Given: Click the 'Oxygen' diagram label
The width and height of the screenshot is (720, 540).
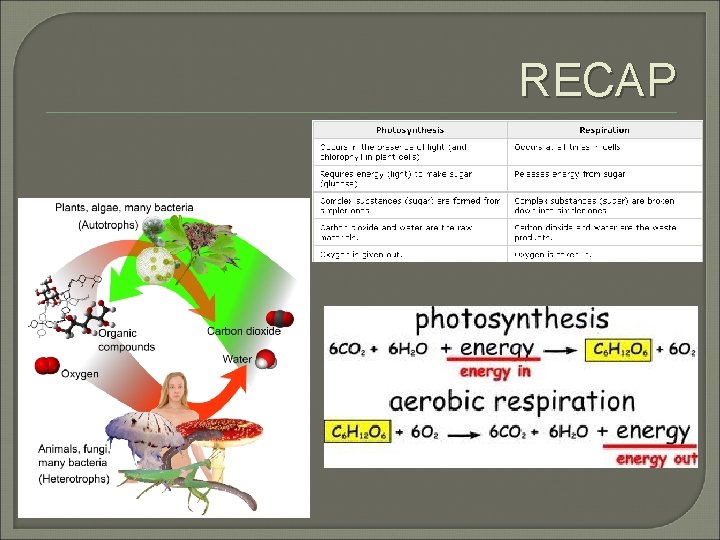Looking at the screenshot, I should click(79, 374).
